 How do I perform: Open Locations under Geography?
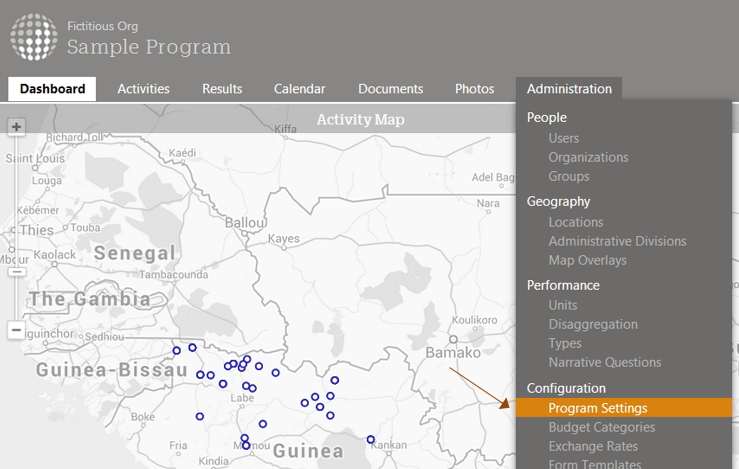tap(575, 222)
